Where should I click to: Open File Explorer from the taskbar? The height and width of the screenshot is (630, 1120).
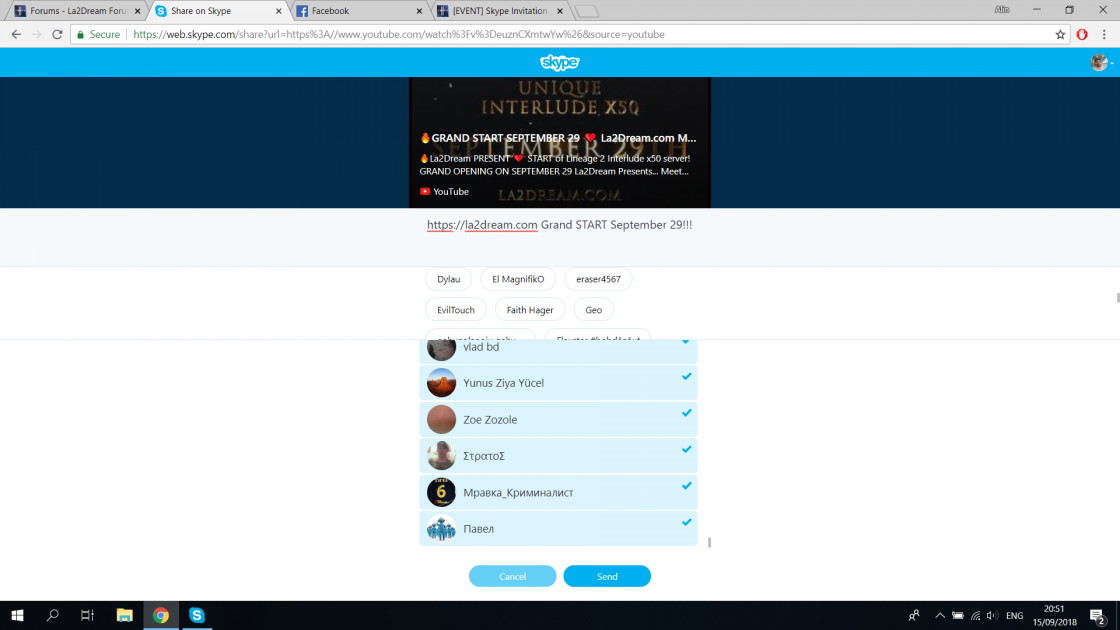[x=124, y=615]
